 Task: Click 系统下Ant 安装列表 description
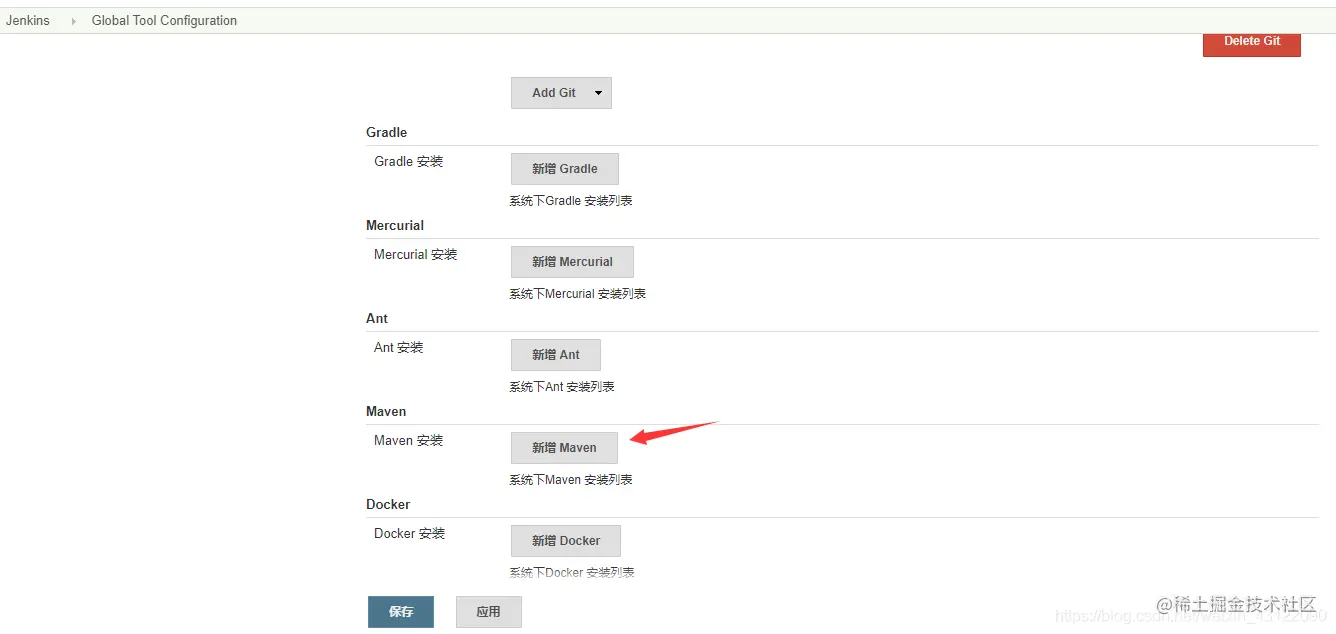[x=562, y=387]
